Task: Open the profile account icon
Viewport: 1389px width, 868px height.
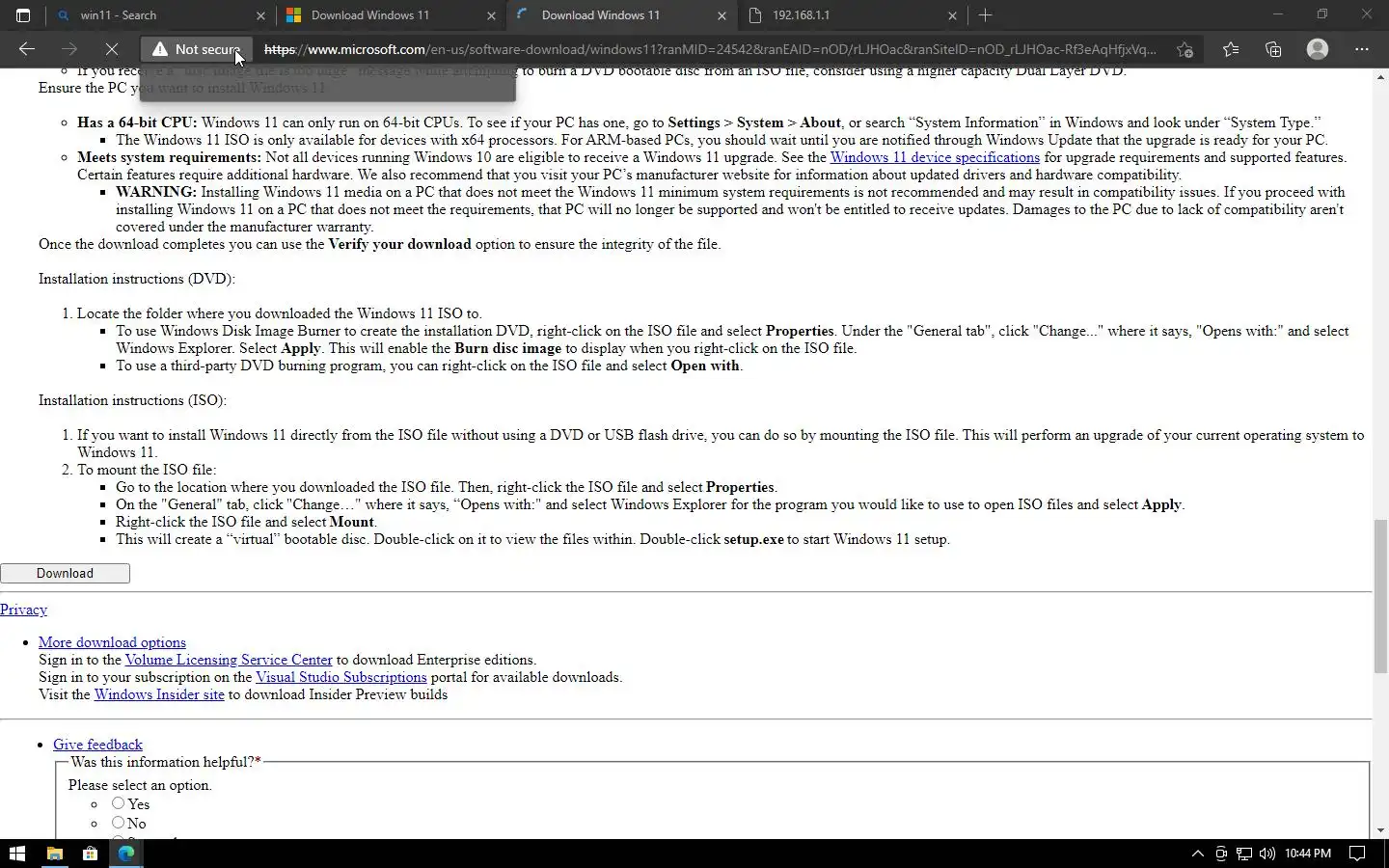Action: pyautogui.click(x=1318, y=49)
